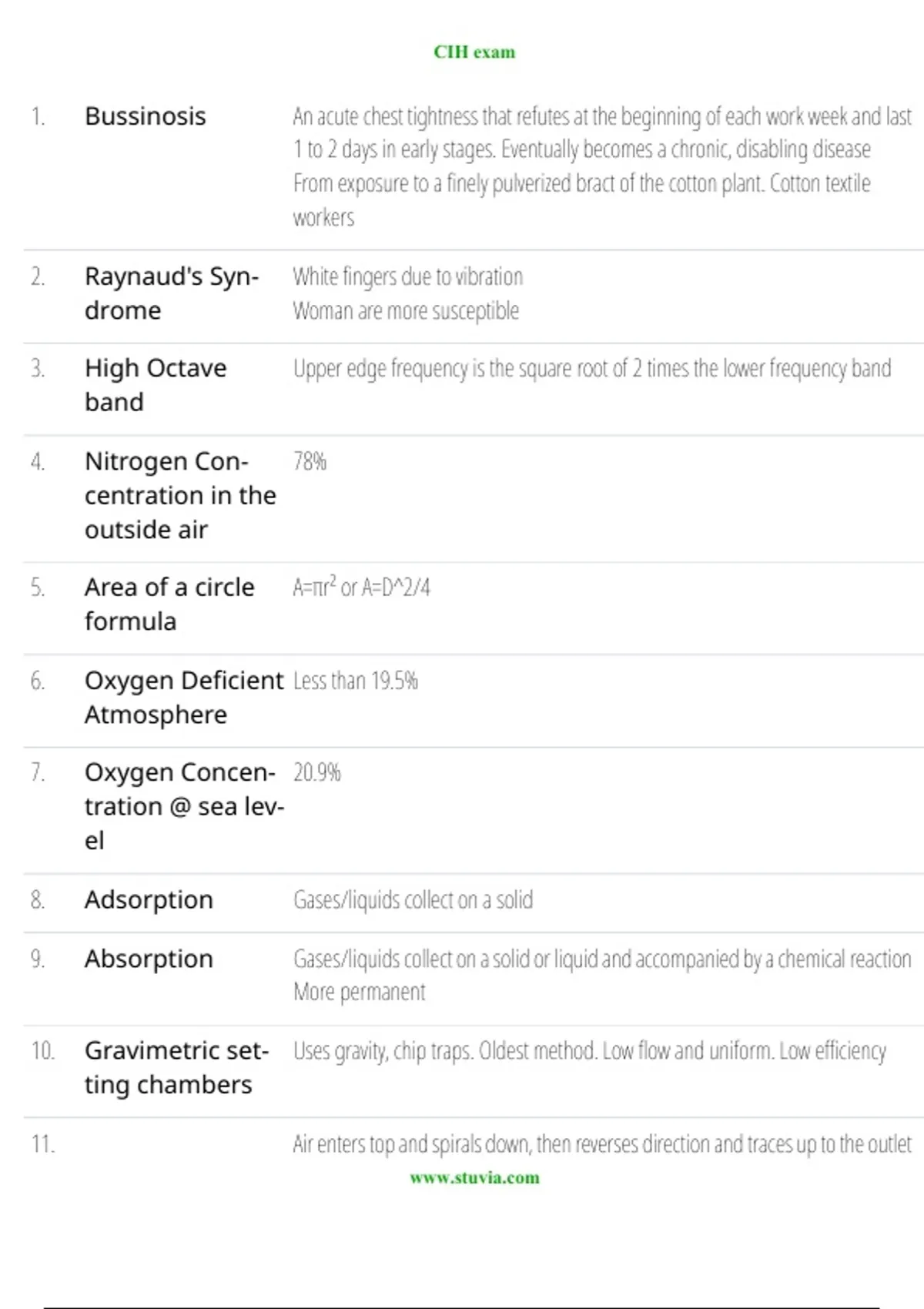Click Nitrogen Concentration in the outside air

pos(180,495)
